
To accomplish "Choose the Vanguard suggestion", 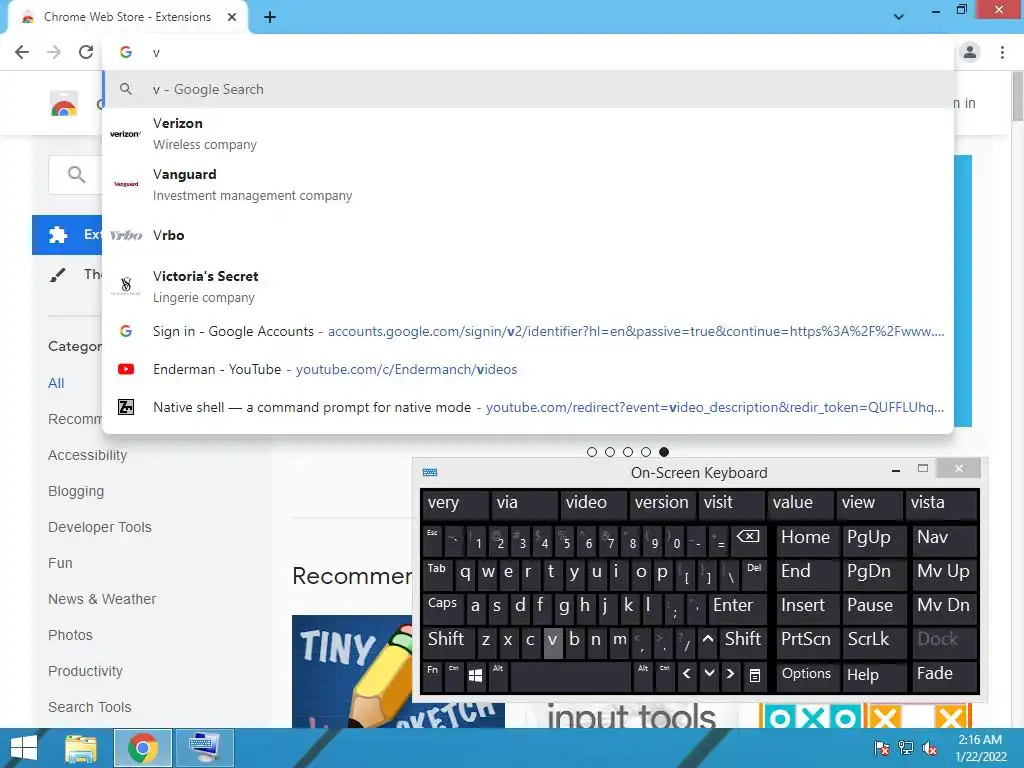I will tap(528, 185).
